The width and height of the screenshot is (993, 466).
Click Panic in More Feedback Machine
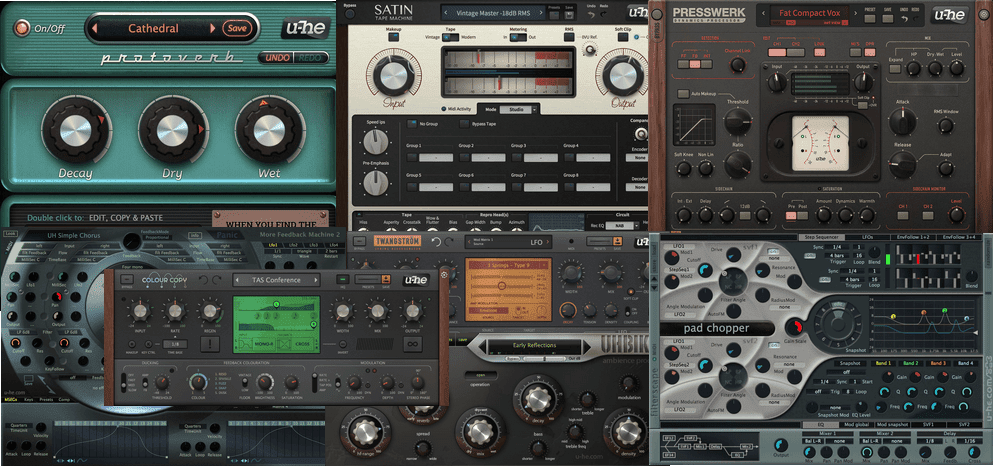(228, 234)
